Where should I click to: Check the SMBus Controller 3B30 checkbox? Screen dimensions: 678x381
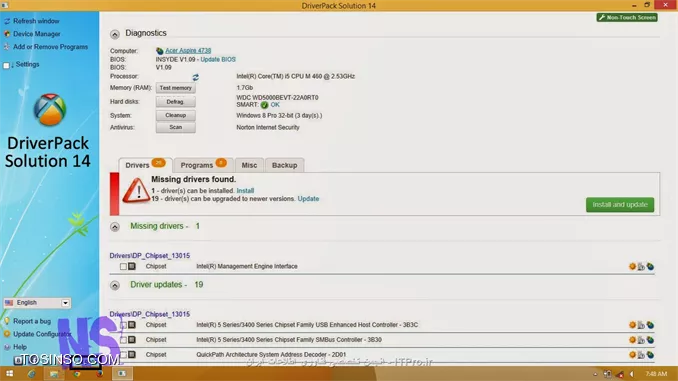pyautogui.click(x=123, y=340)
